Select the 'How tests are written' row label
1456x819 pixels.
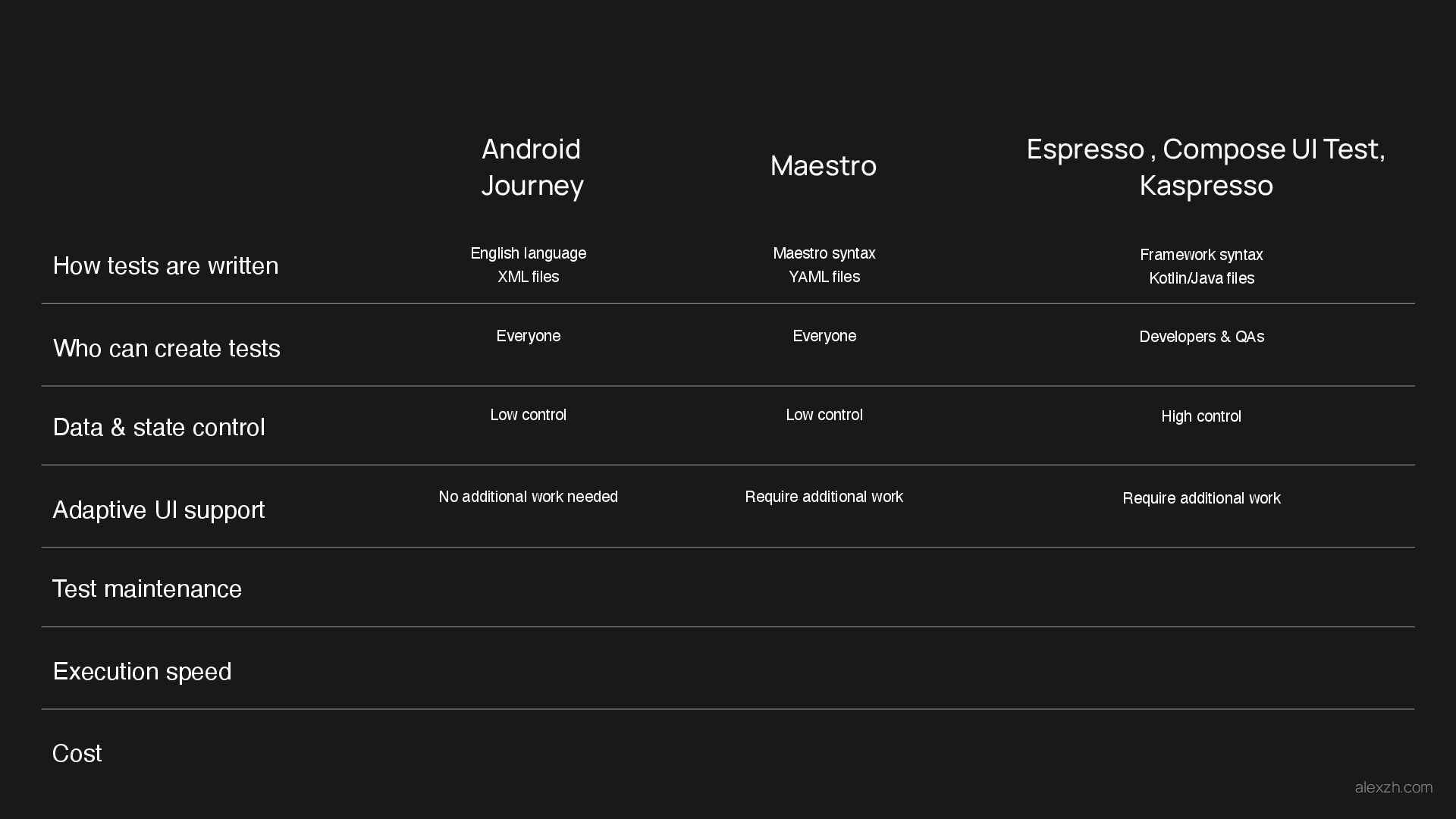point(165,266)
